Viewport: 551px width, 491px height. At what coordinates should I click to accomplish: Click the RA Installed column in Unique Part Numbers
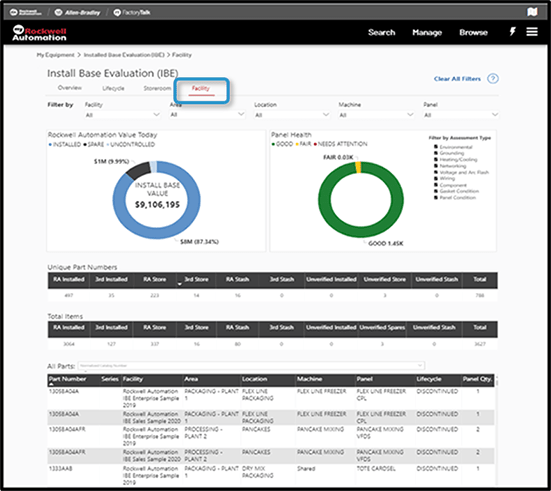pyautogui.click(x=69, y=279)
